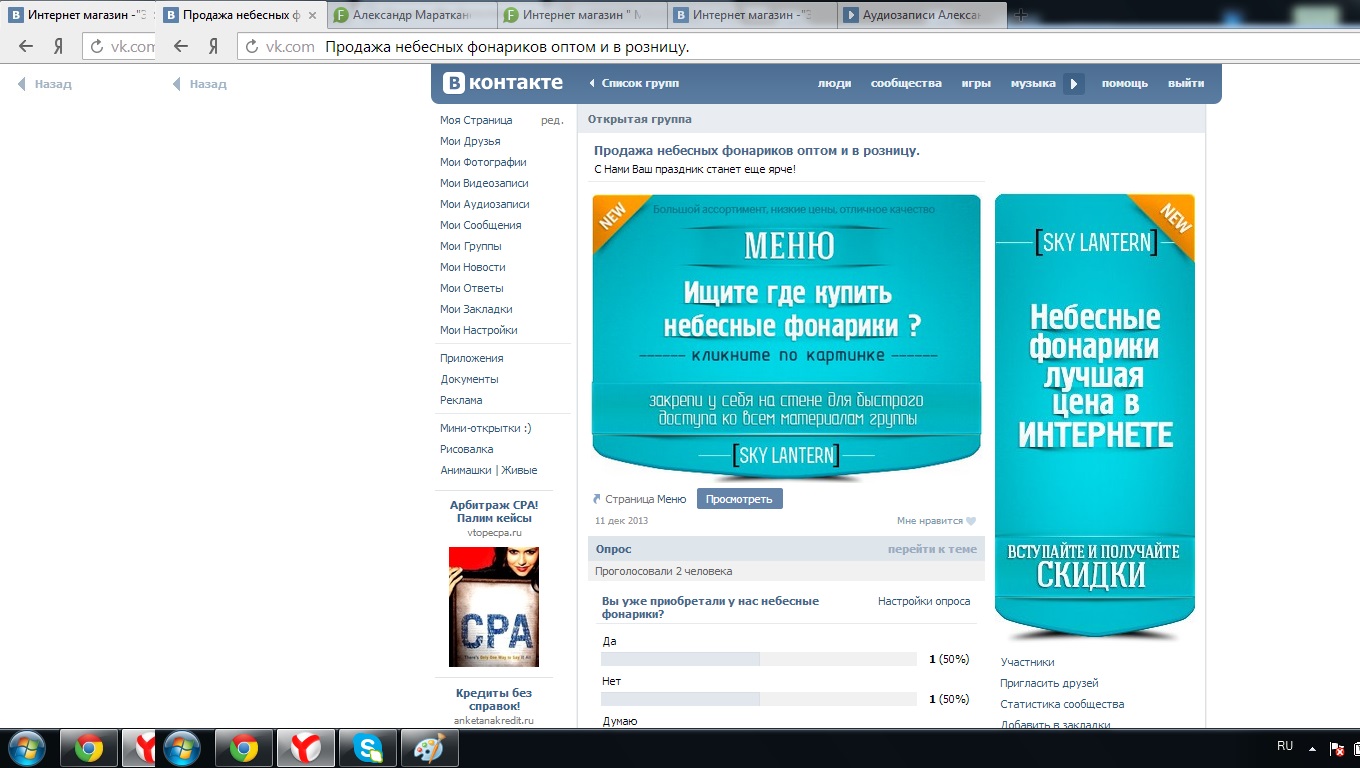The image size is (1360, 768).
Task: Switch to the Аудиозаписи Александр tab
Action: [920, 15]
